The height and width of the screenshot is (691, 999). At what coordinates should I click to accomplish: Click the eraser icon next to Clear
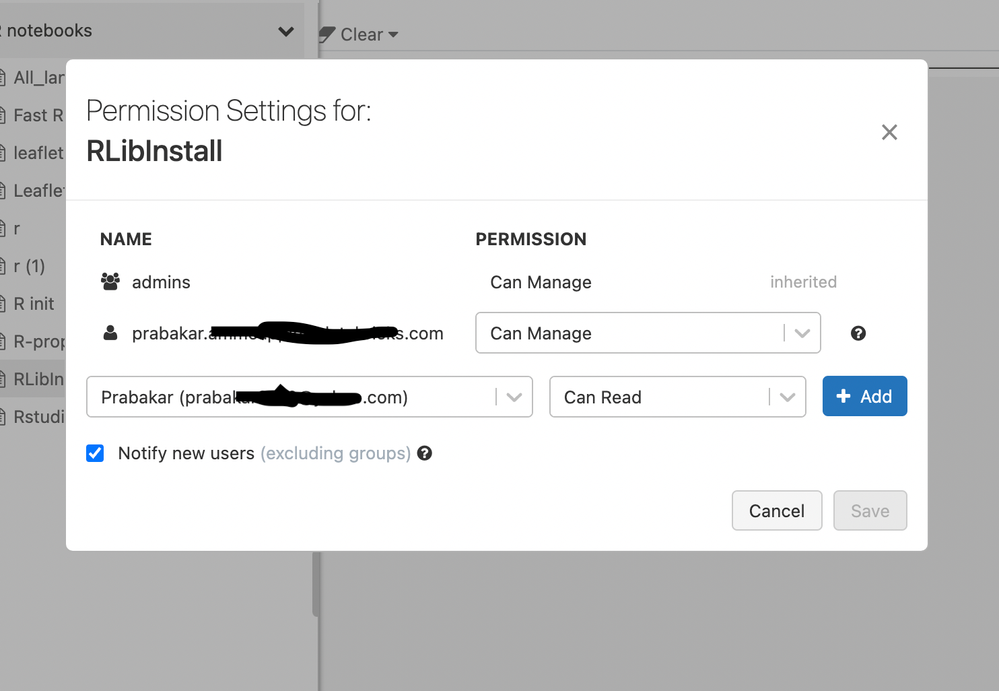pyautogui.click(x=327, y=35)
